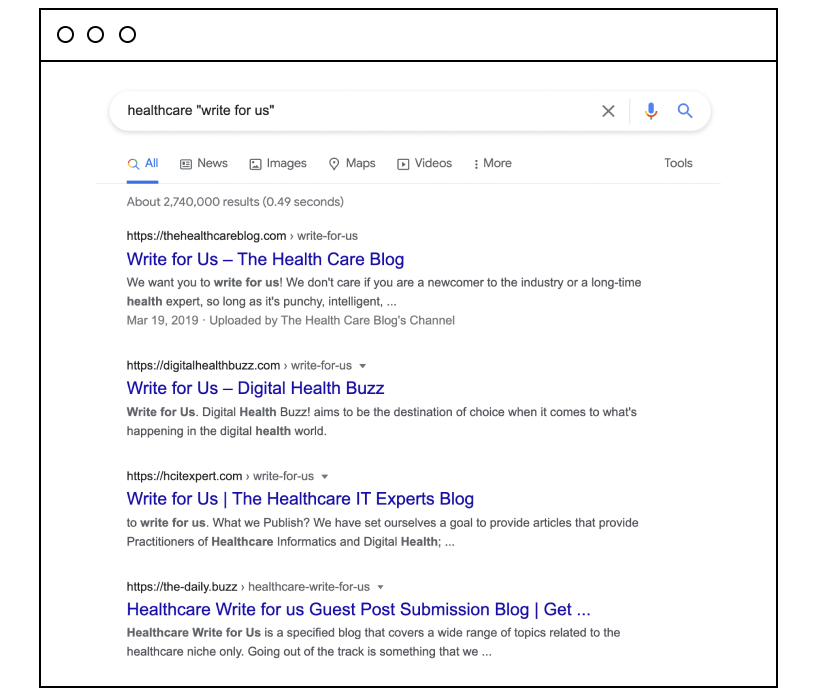Viewport: 818px width, 698px height.
Task: Expand dropdown arrow next to hcitexpert.com URL
Action: (324, 477)
